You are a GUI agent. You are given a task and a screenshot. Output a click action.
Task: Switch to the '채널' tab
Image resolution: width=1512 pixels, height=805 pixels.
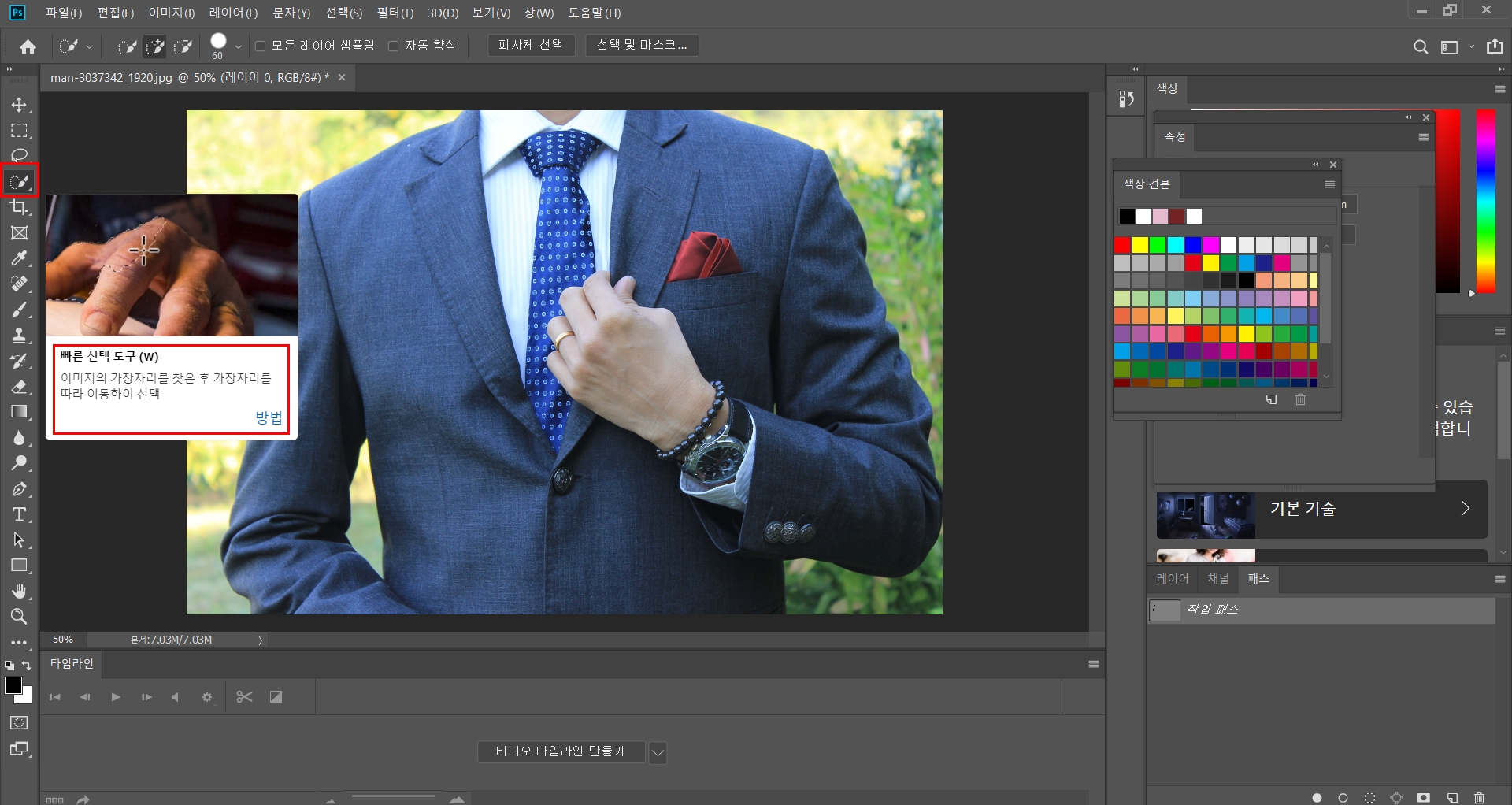[x=1218, y=579]
